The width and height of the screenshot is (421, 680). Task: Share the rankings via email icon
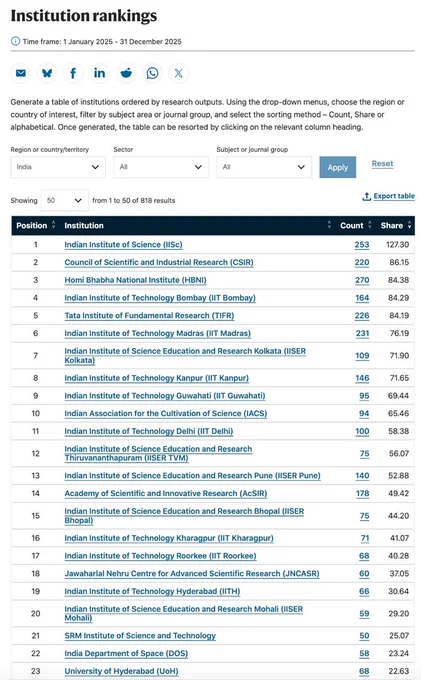point(20,73)
